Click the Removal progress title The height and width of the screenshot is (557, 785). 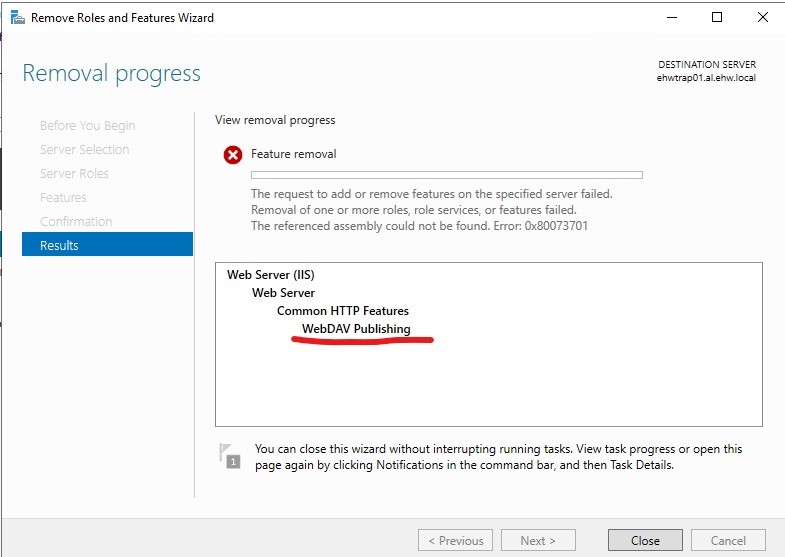(x=112, y=74)
